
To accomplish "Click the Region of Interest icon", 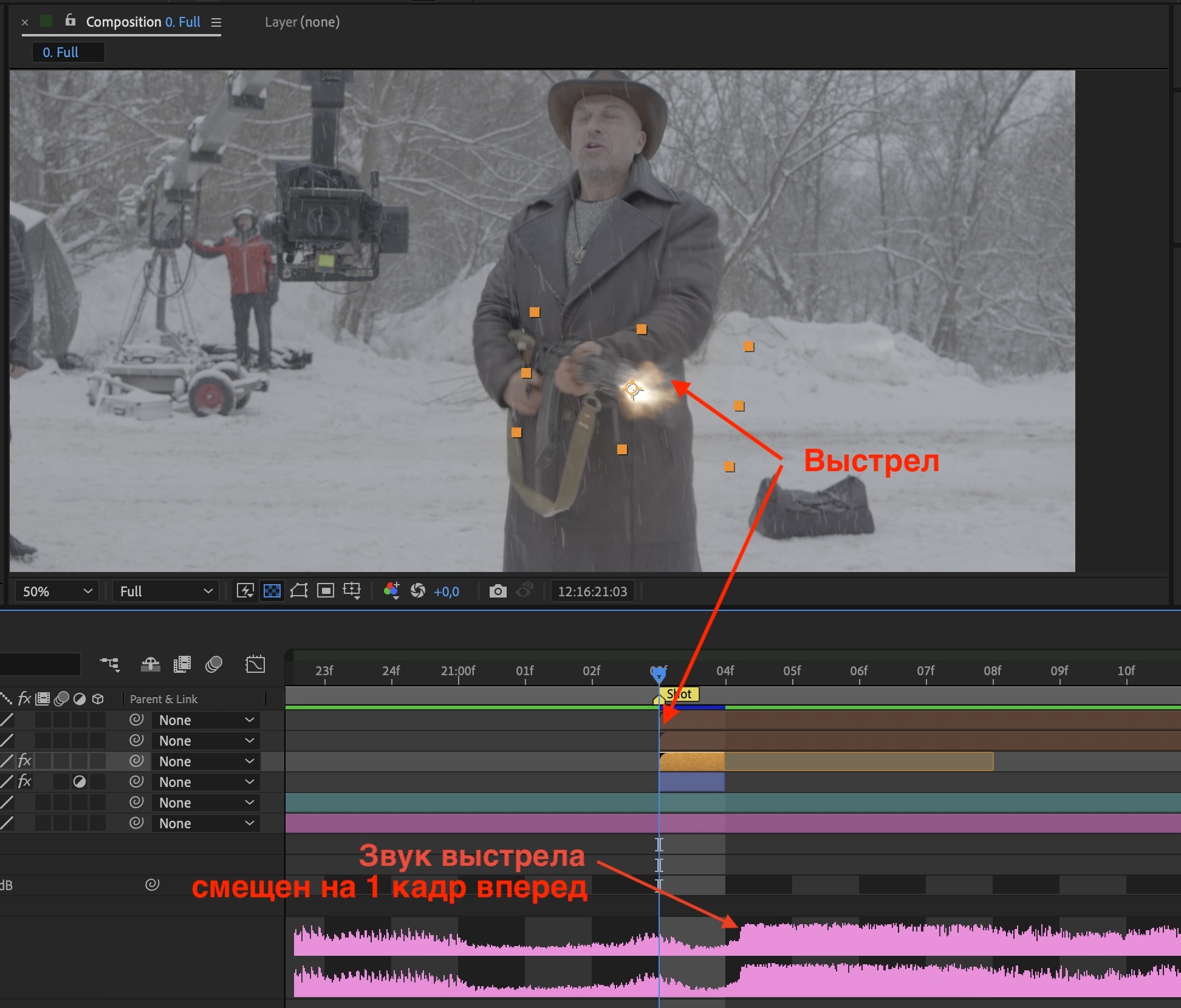I will (x=326, y=591).
